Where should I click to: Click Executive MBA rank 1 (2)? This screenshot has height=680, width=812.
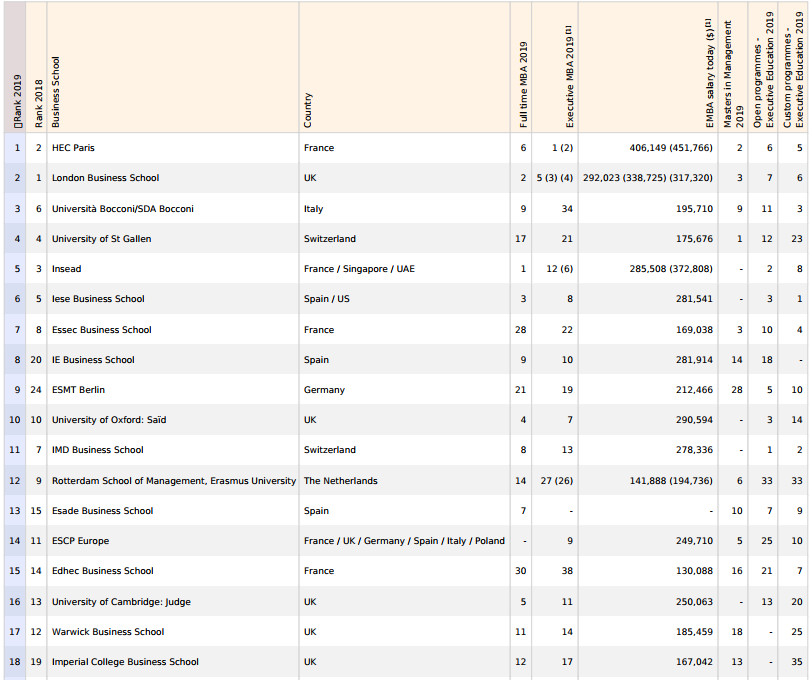coord(562,148)
